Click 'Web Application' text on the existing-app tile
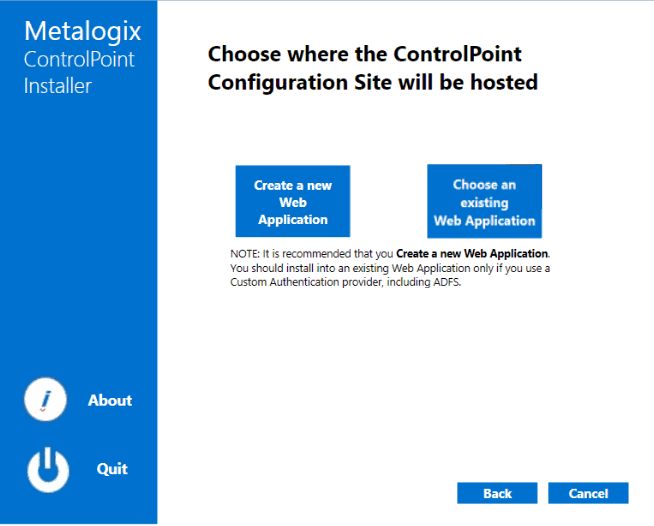The image size is (654, 526). click(x=484, y=221)
